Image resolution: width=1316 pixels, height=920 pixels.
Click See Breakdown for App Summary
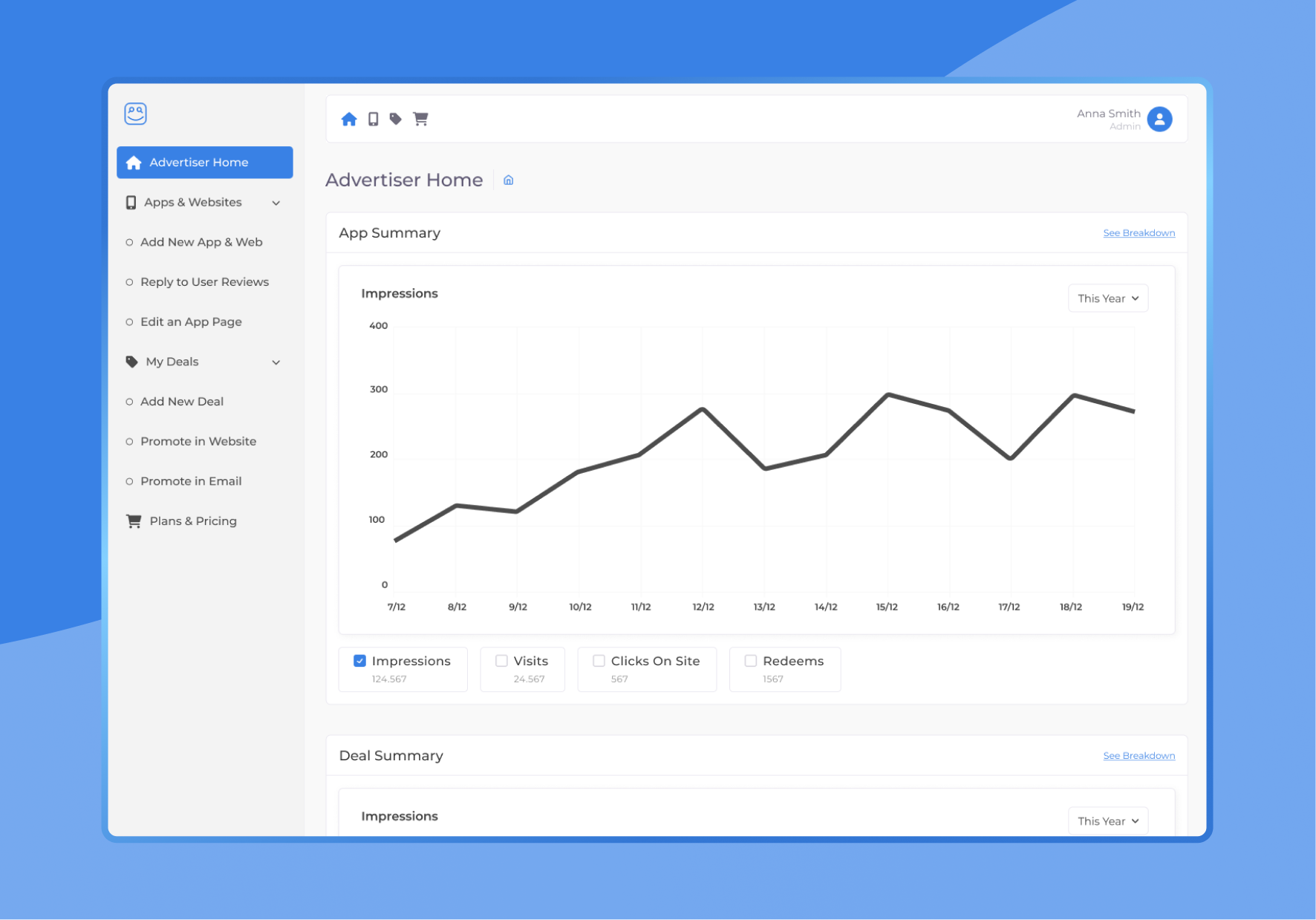1139,232
